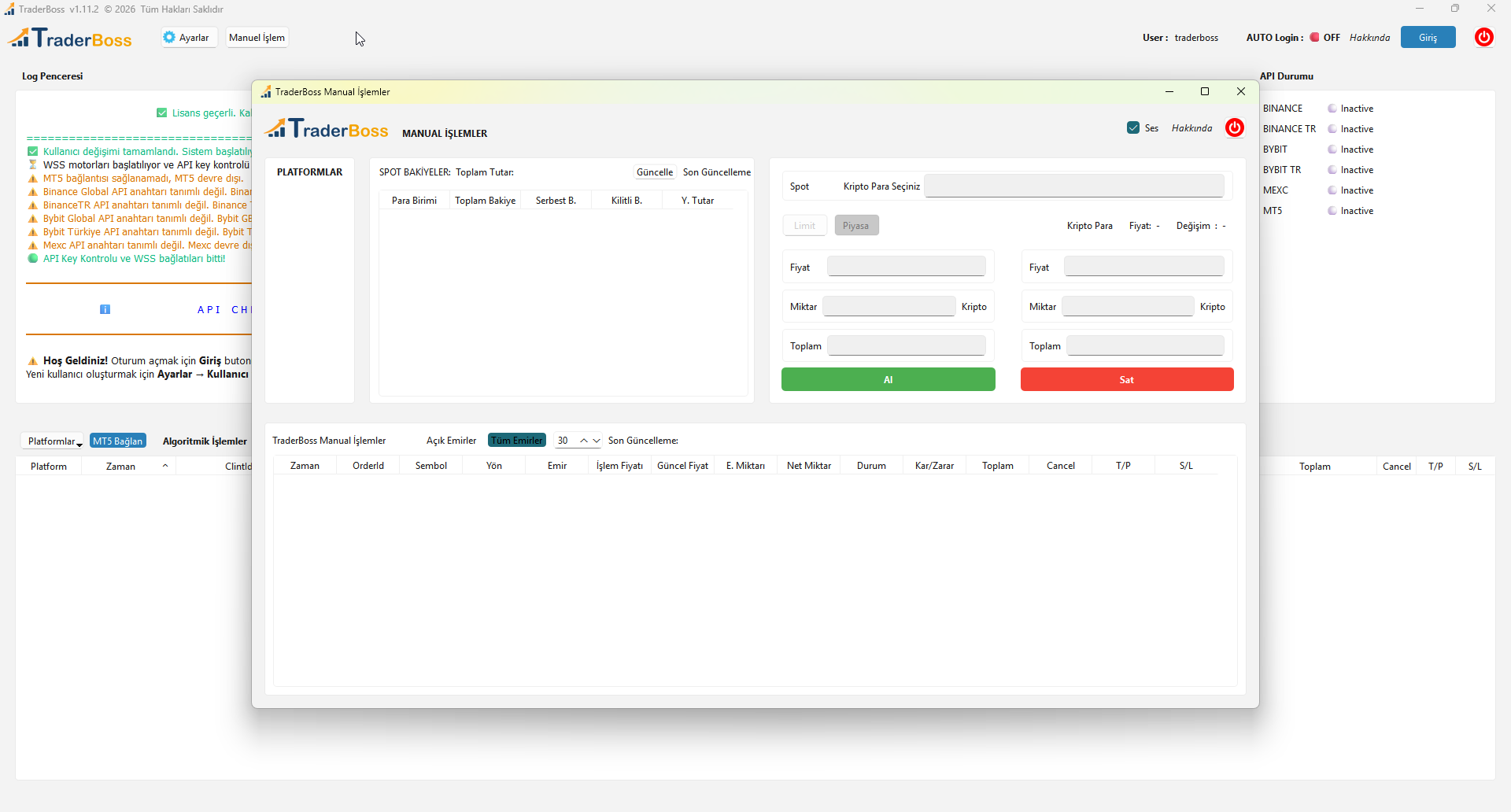Decrease the 30 order count stepper
The image size is (1511, 812).
click(597, 441)
